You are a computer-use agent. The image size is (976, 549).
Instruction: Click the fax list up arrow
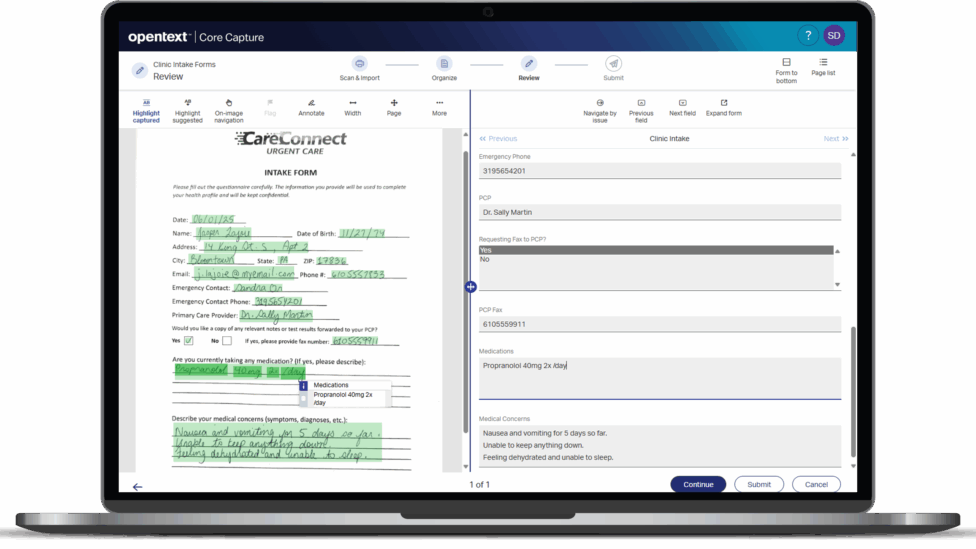(x=837, y=251)
